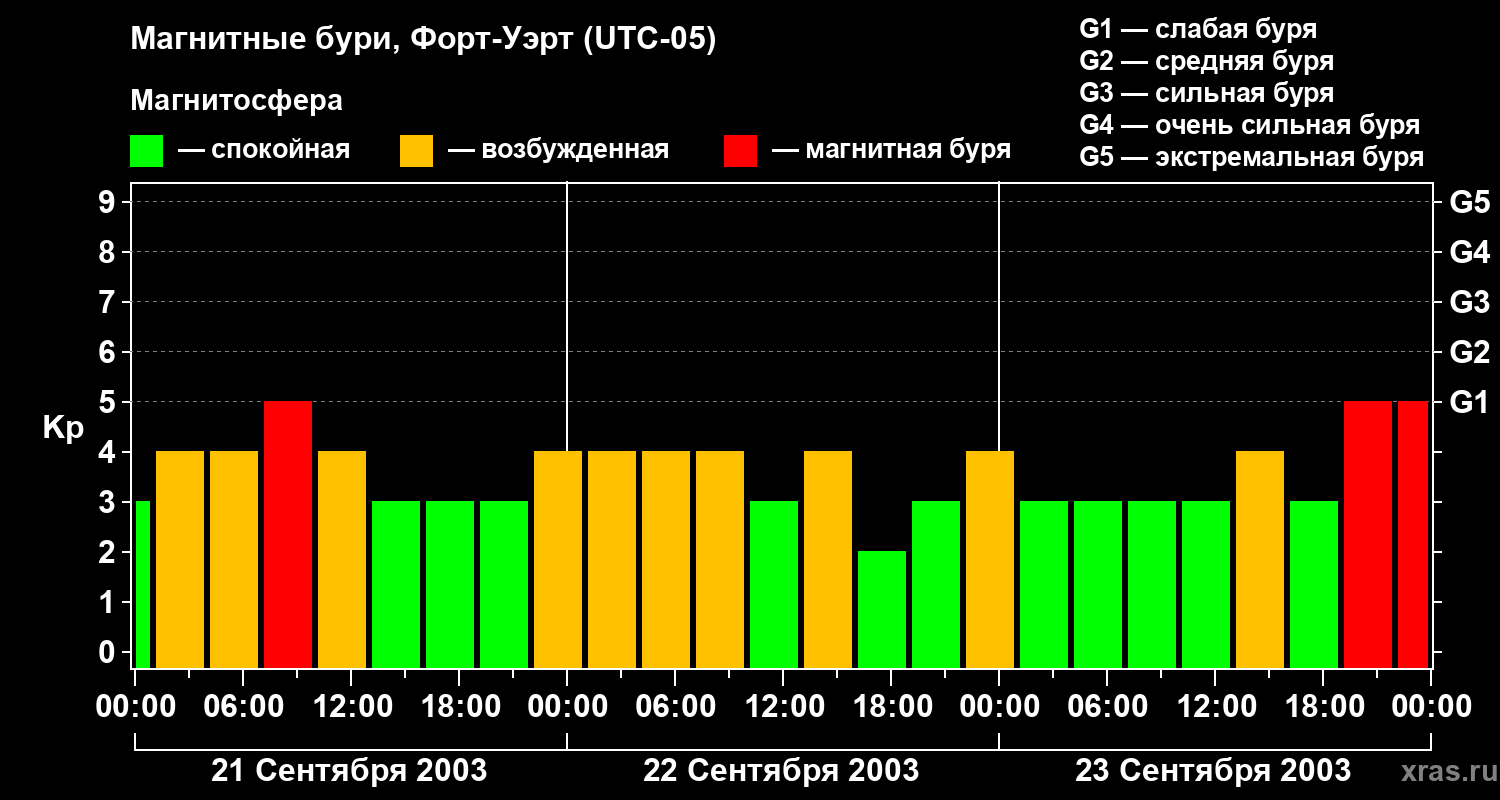Click the '12:00' time label of 22 Сентября
This screenshot has height=800, width=1500.
tap(783, 708)
